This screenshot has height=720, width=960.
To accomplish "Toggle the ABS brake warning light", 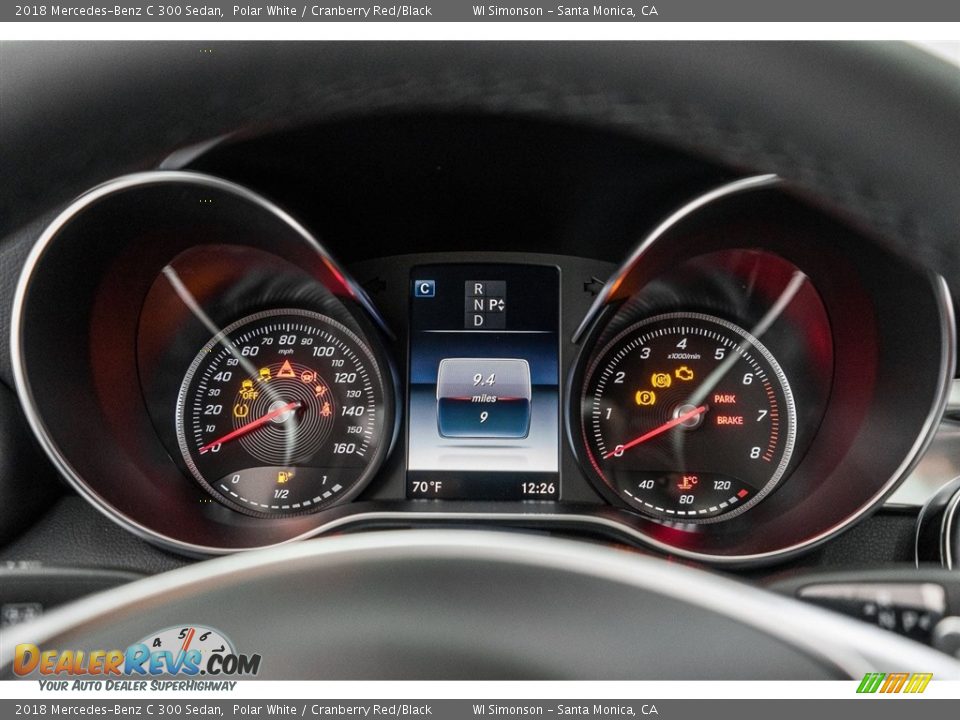I will click(661, 380).
